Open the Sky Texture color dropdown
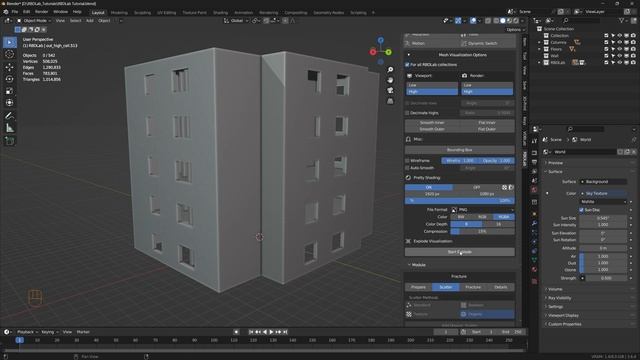Image resolution: width=640 pixels, height=360 pixels. point(603,193)
